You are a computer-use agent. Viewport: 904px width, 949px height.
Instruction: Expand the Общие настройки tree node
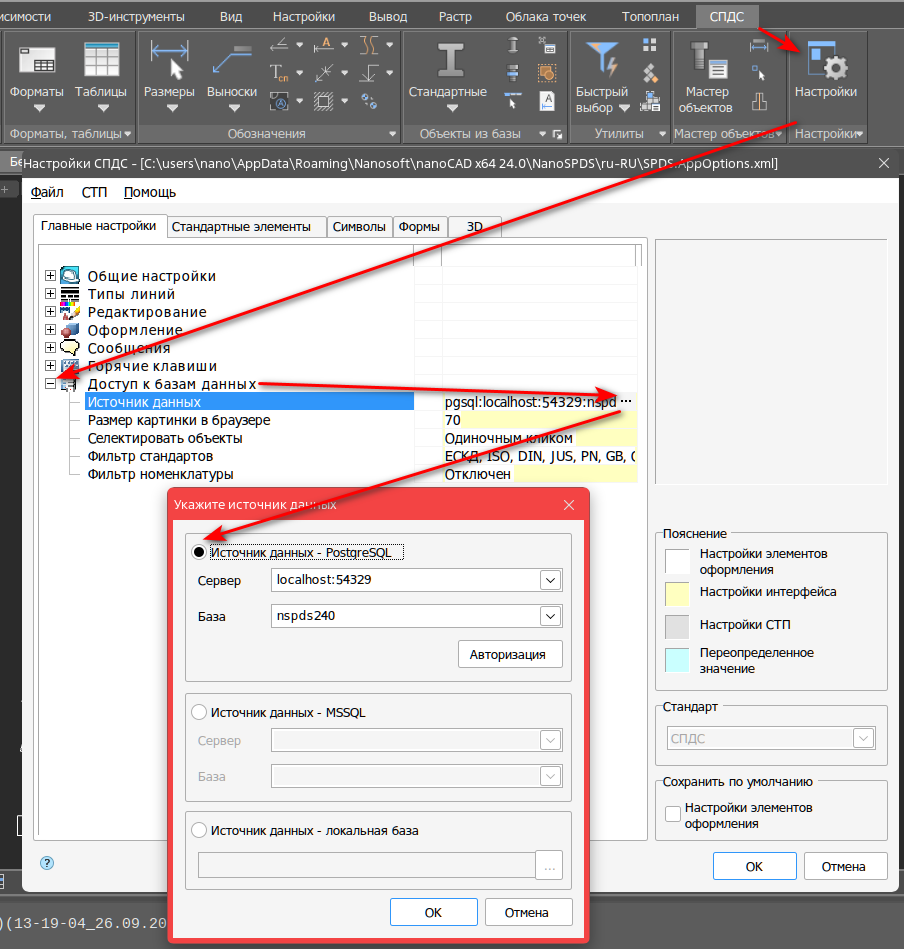click(x=51, y=276)
